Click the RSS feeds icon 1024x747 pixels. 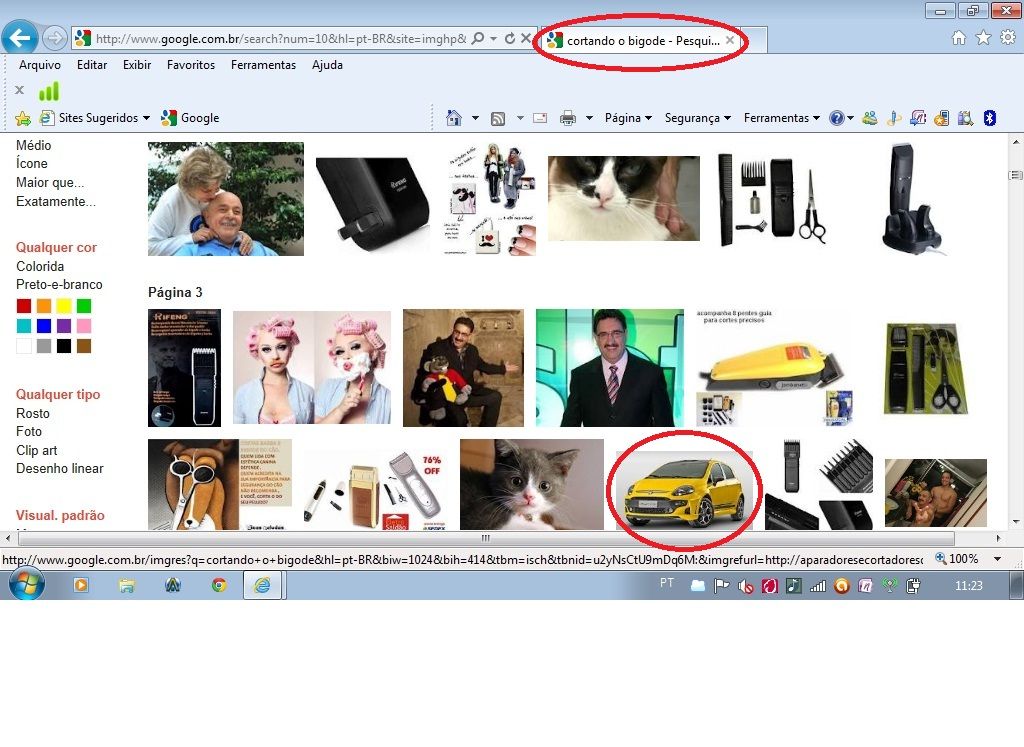tap(498, 118)
